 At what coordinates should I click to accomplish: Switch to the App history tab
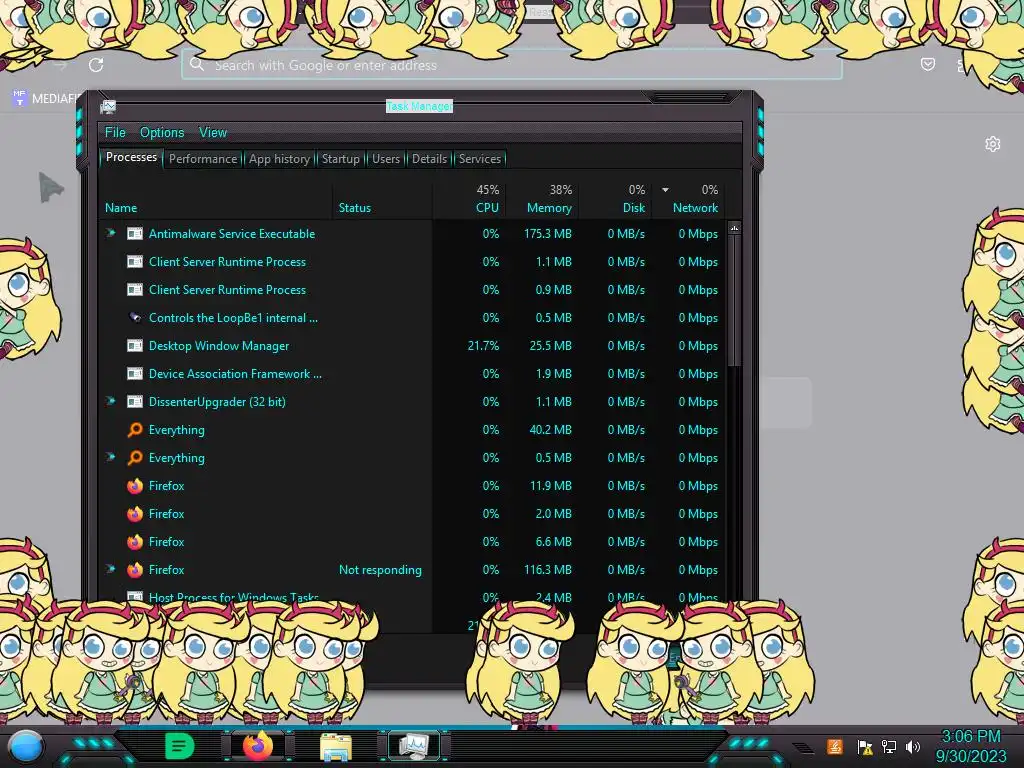(x=280, y=159)
